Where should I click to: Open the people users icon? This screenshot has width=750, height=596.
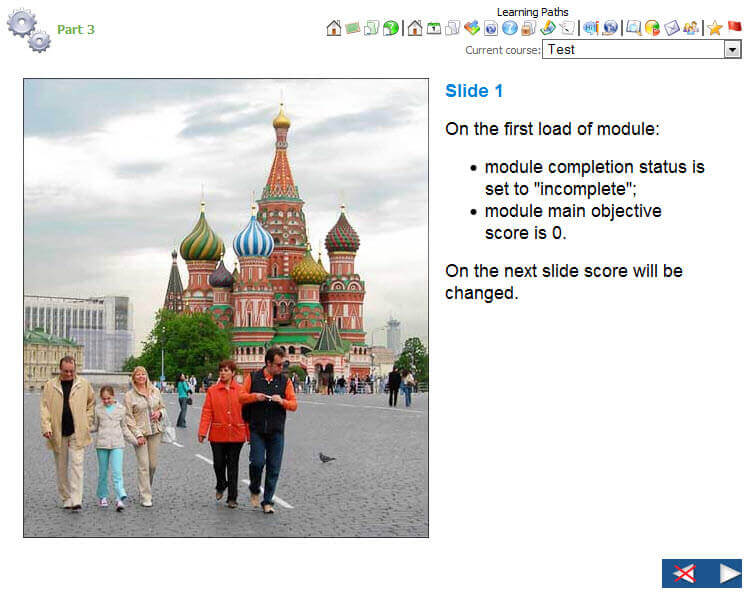click(691, 28)
